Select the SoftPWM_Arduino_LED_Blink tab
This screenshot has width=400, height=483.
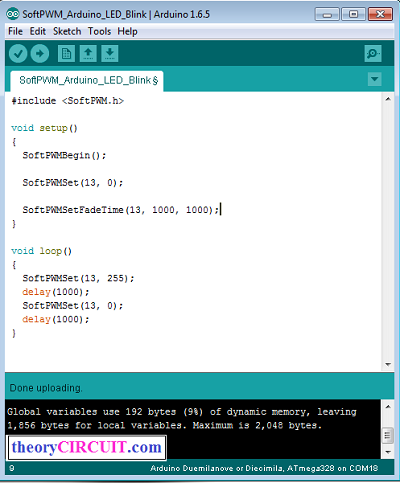(x=87, y=81)
